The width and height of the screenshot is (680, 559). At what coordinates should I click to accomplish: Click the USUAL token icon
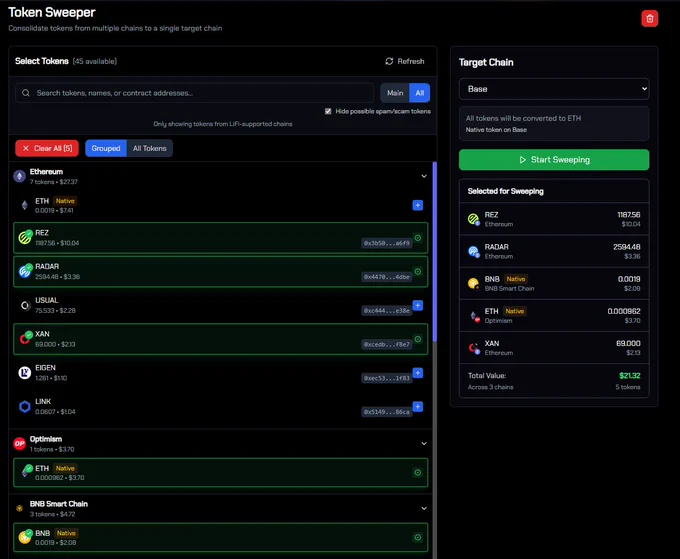pyautogui.click(x=25, y=305)
